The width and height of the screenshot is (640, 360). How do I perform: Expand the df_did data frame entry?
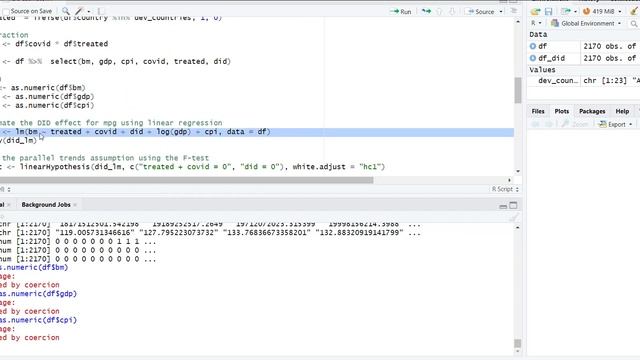pyautogui.click(x=533, y=58)
